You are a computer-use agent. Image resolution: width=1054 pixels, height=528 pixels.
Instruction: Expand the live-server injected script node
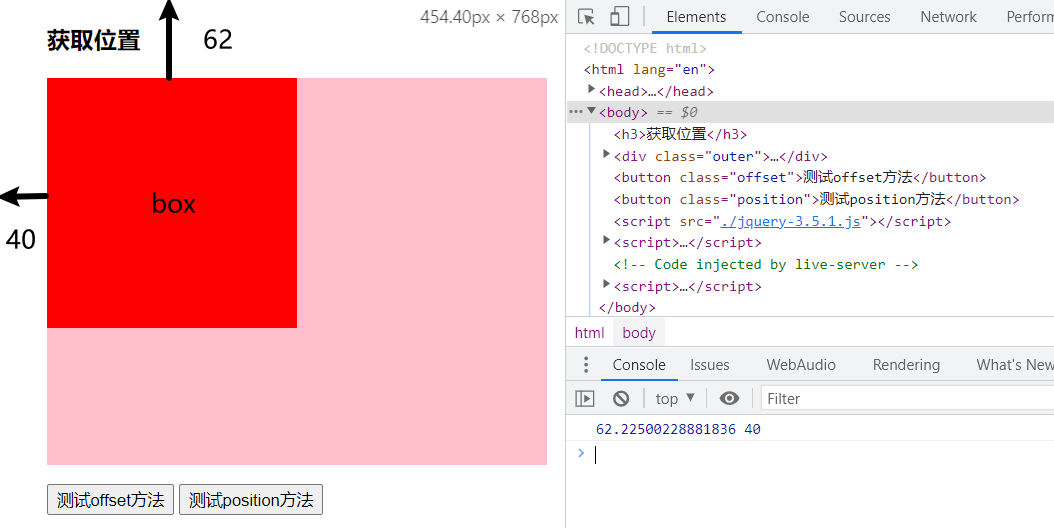coord(606,284)
